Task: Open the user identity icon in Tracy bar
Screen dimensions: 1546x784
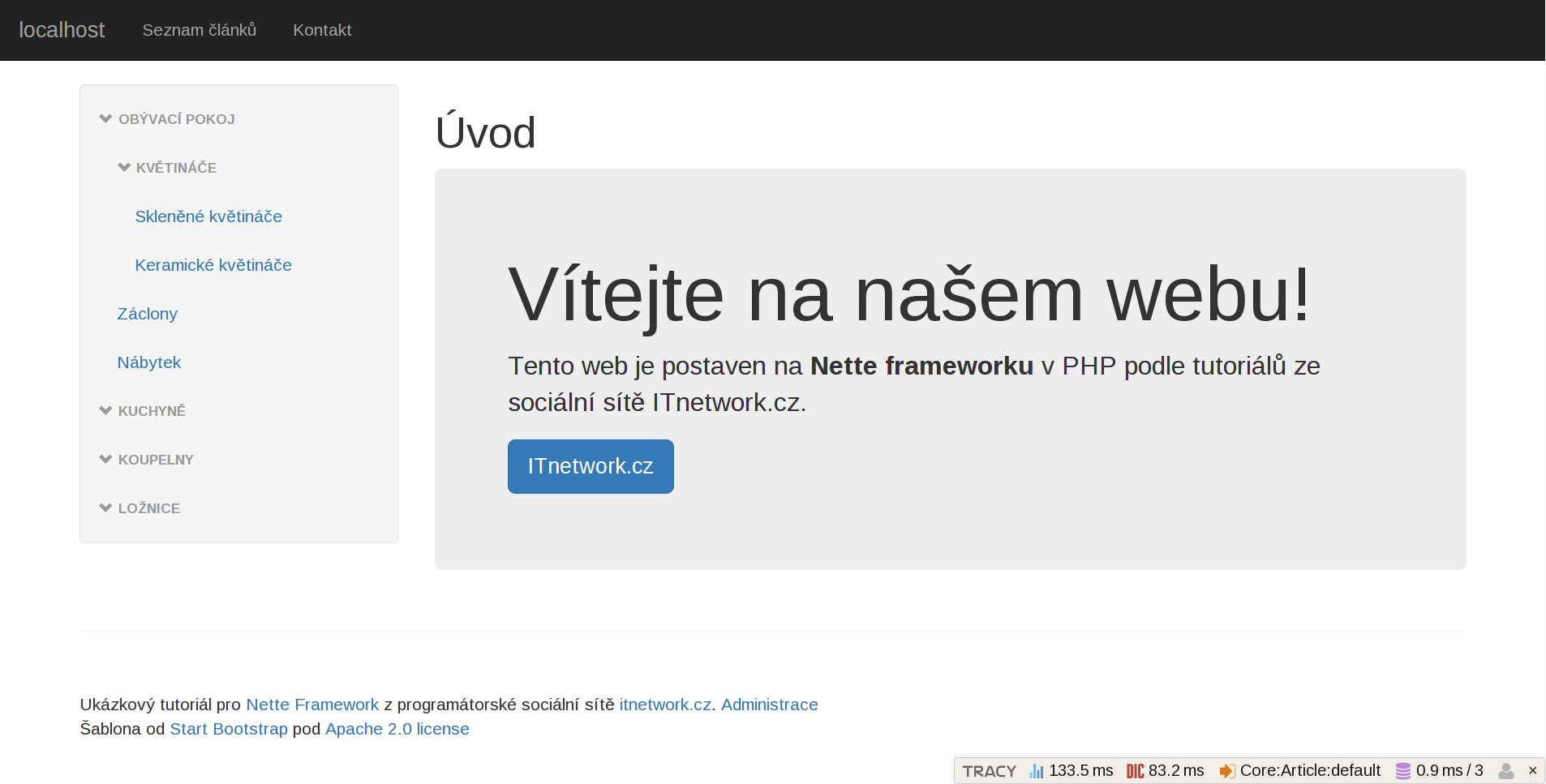Action: pyautogui.click(x=1506, y=771)
